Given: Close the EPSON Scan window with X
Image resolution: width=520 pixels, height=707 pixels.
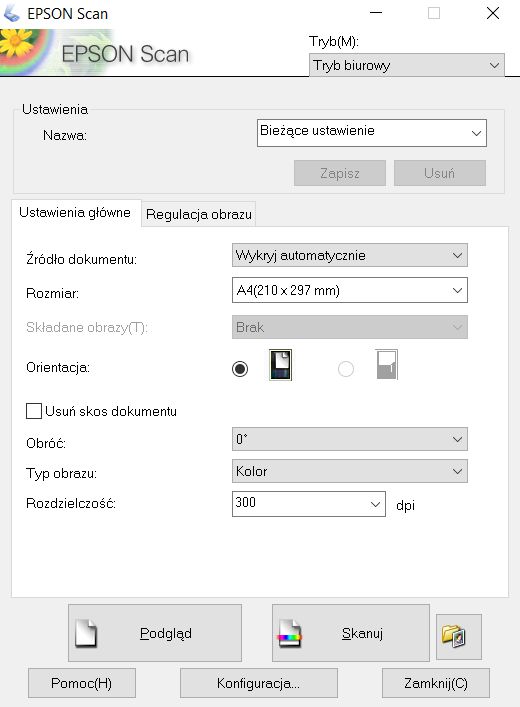Looking at the screenshot, I should tap(493, 13).
